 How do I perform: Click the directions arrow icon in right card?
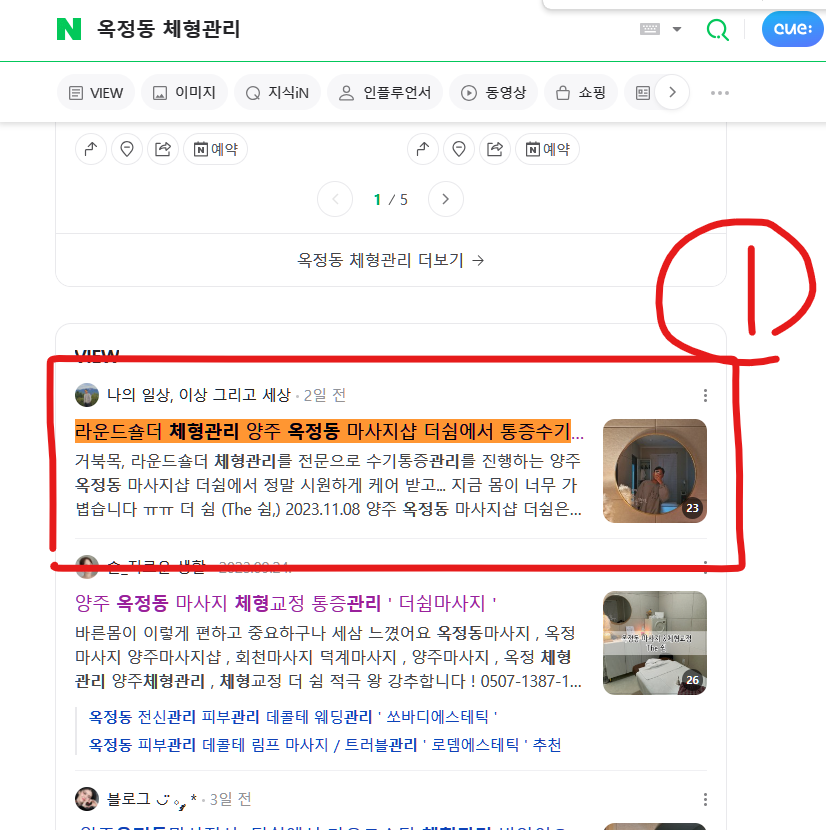(x=423, y=149)
